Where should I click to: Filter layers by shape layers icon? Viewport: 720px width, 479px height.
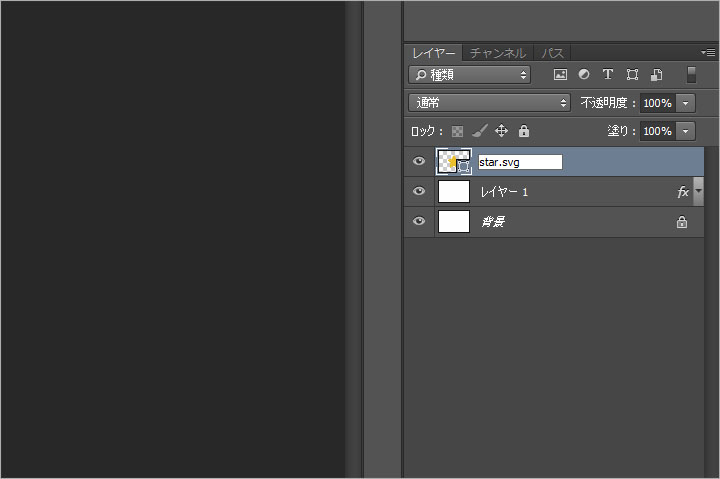pyautogui.click(x=632, y=74)
